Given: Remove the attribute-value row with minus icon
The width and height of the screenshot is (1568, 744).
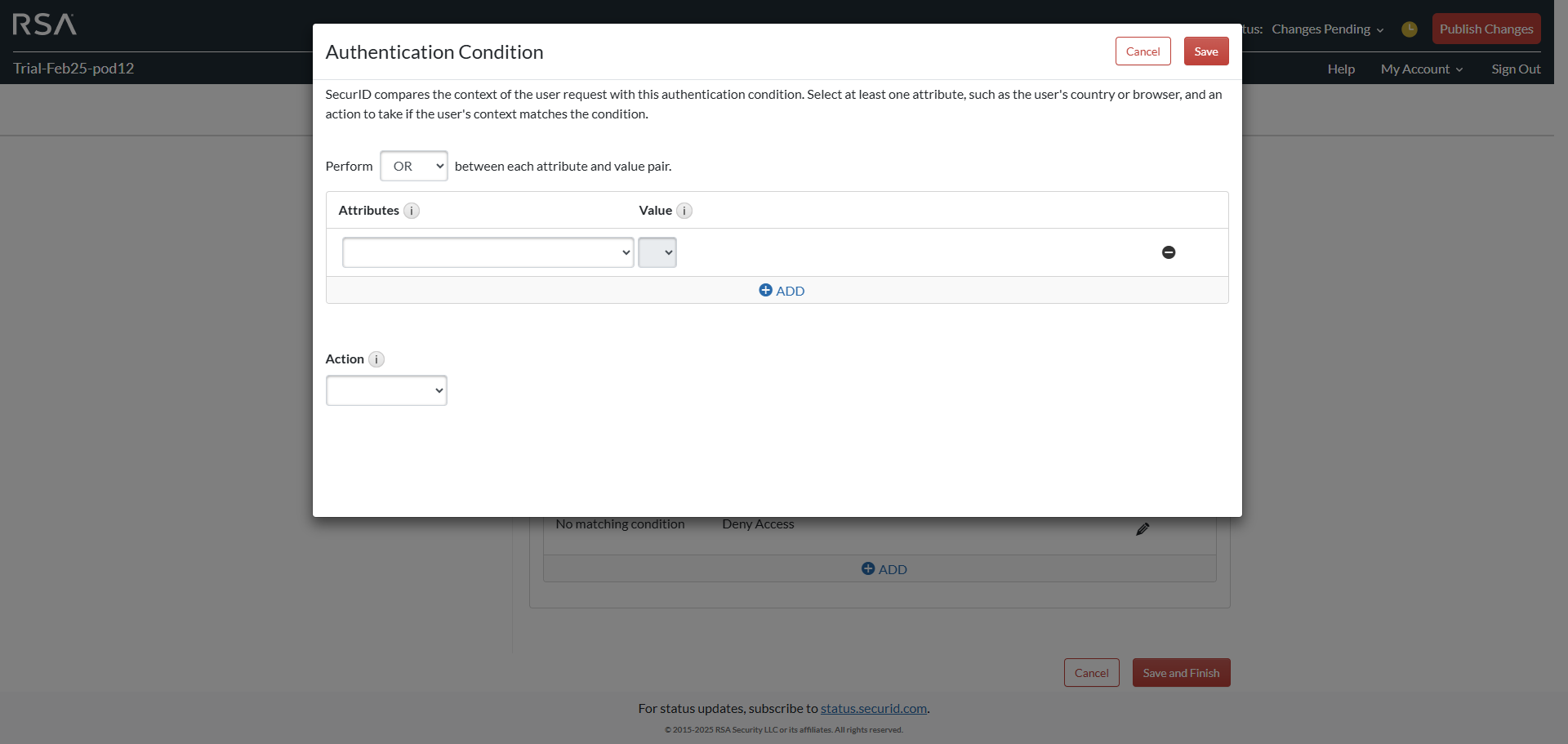Looking at the screenshot, I should pos(1169,252).
